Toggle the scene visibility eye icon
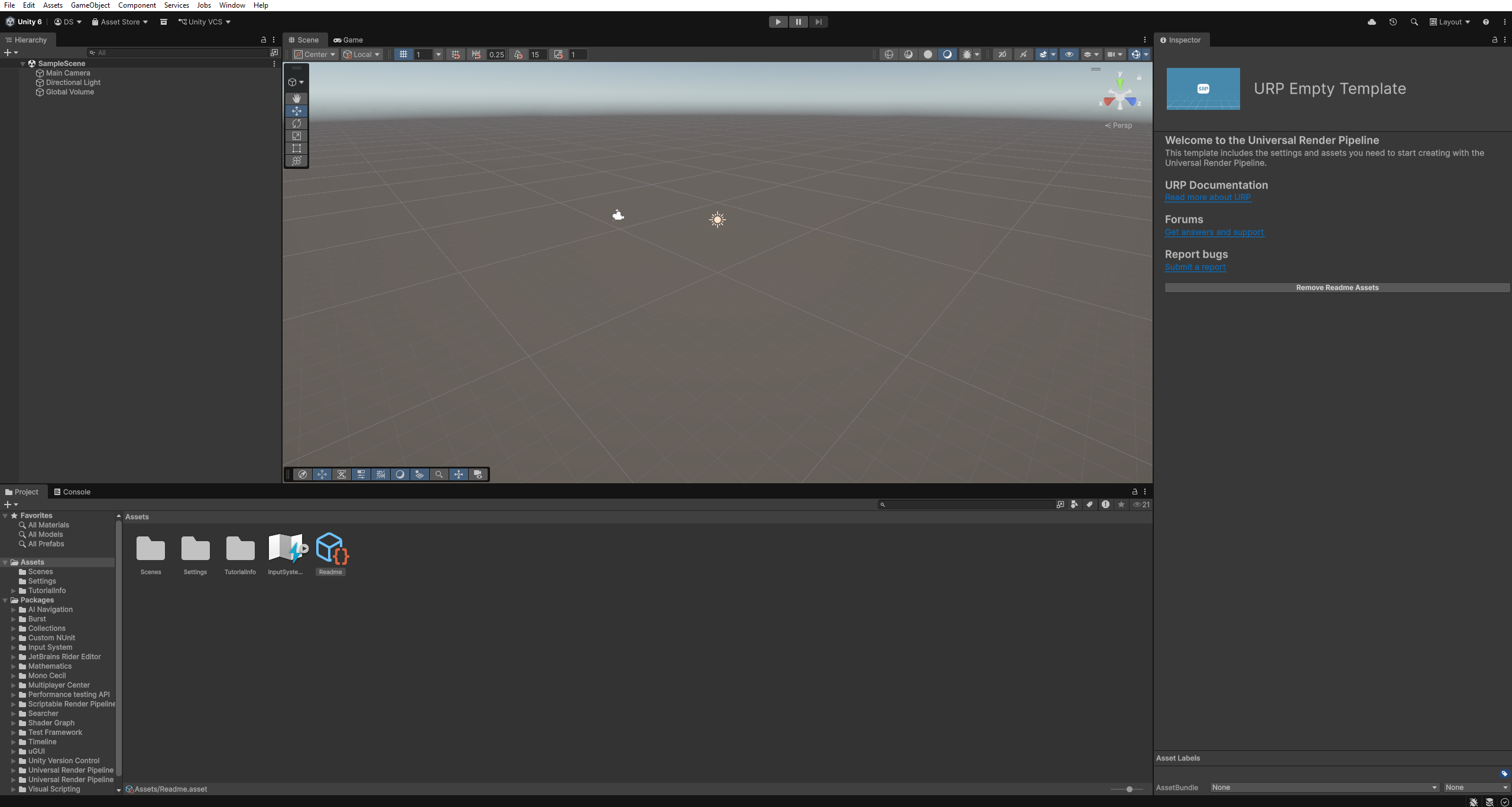This screenshot has width=1512, height=807. point(1069,54)
